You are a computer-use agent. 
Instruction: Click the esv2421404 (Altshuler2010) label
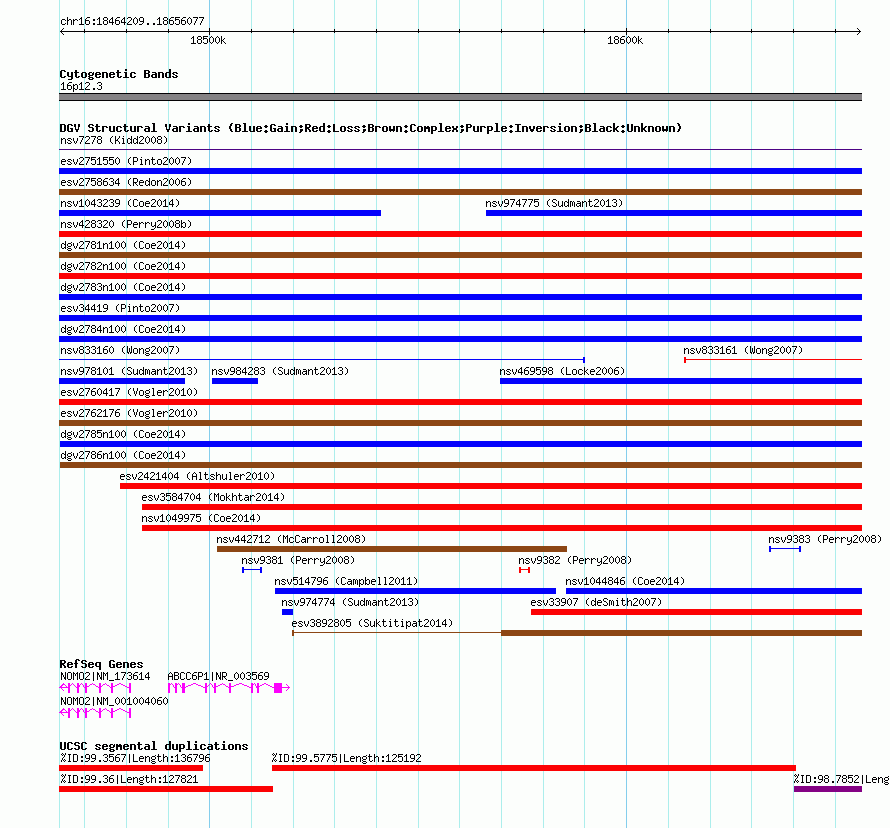(x=197, y=476)
